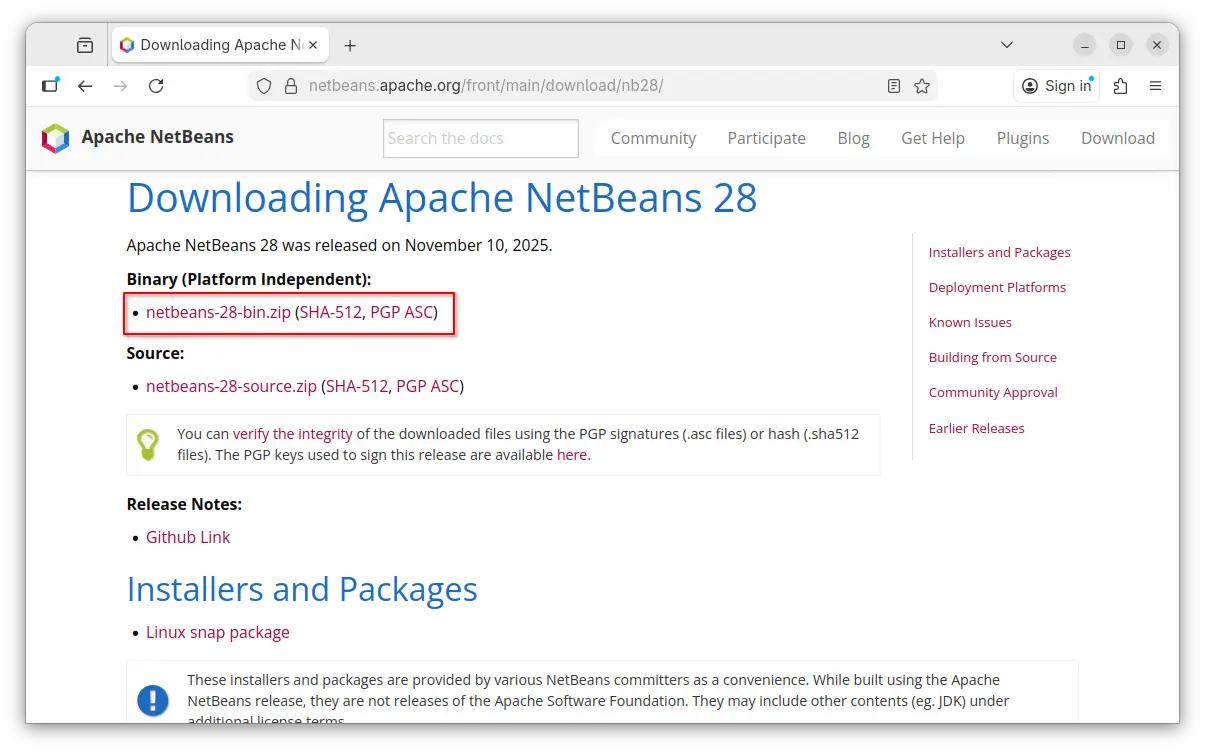Click the tracking protection shield icon
The height and width of the screenshot is (752, 1205).
coord(264,86)
